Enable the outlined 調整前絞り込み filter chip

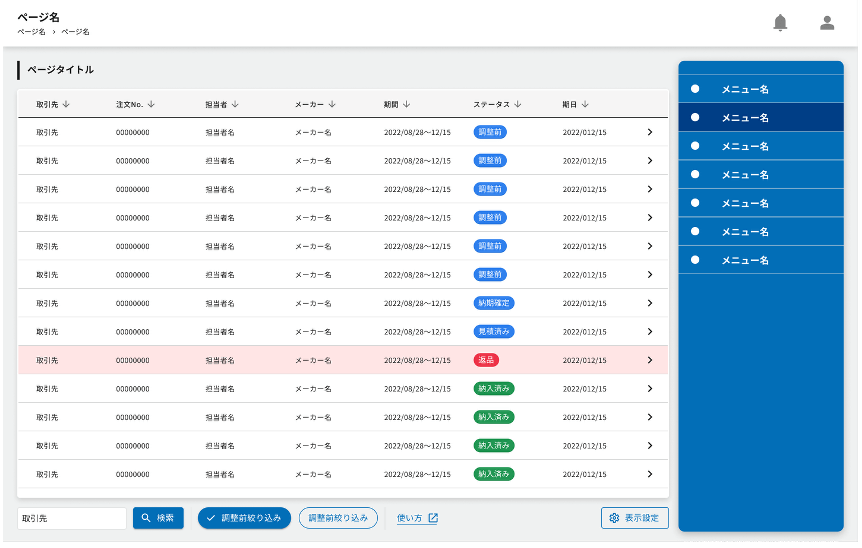338,518
